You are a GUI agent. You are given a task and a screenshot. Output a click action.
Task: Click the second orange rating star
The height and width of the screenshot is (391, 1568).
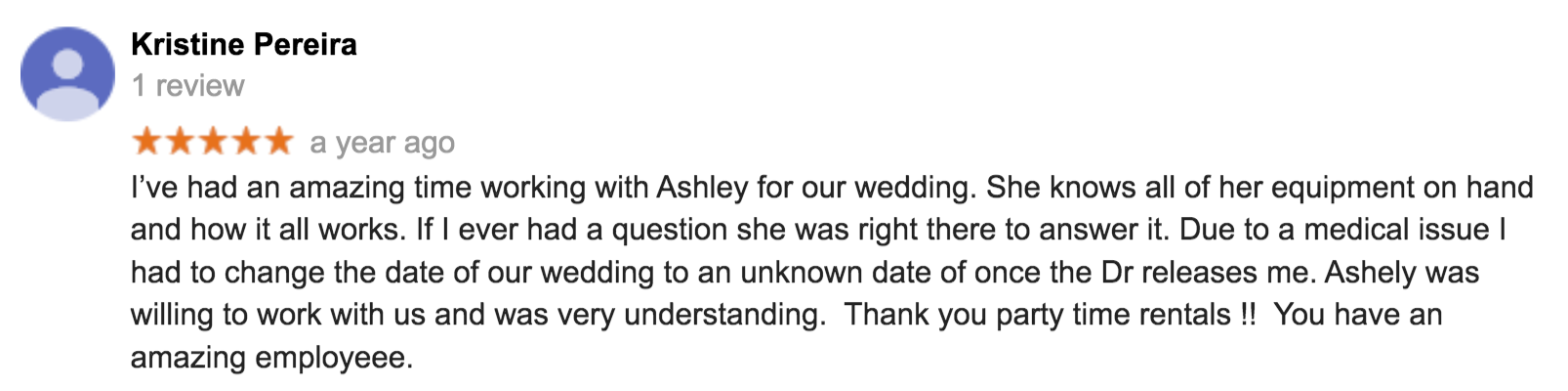pos(181,141)
